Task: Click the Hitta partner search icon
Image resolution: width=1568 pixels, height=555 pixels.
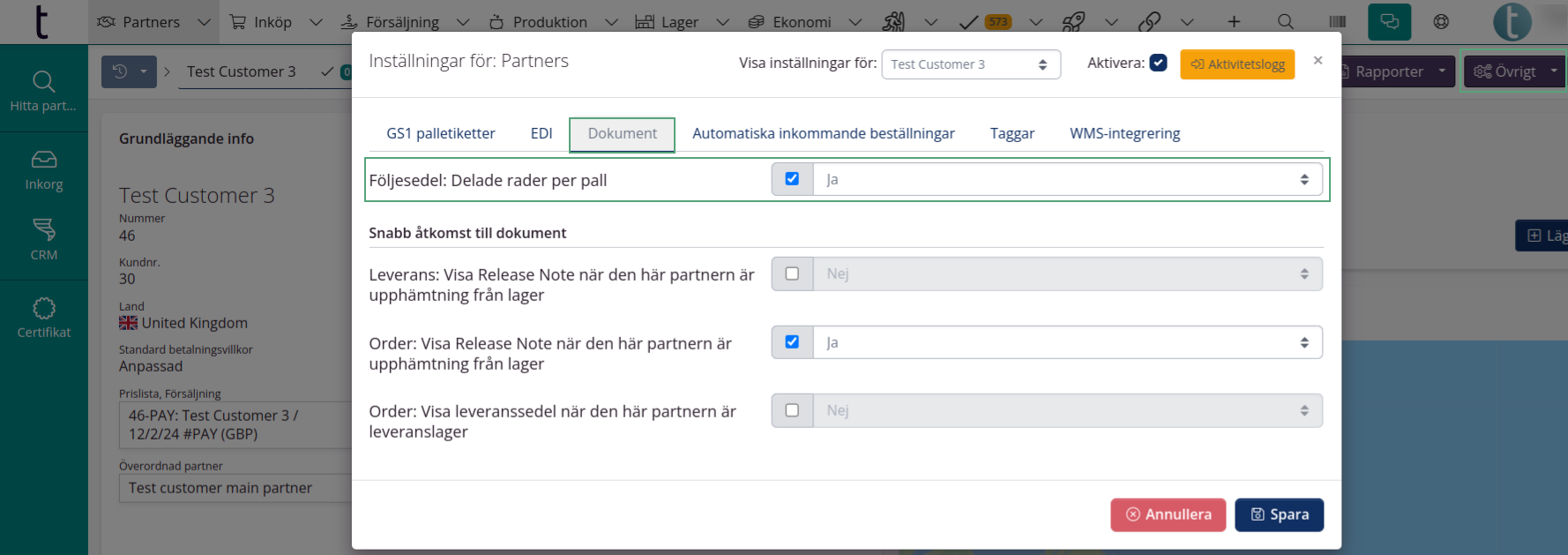Action: click(43, 82)
